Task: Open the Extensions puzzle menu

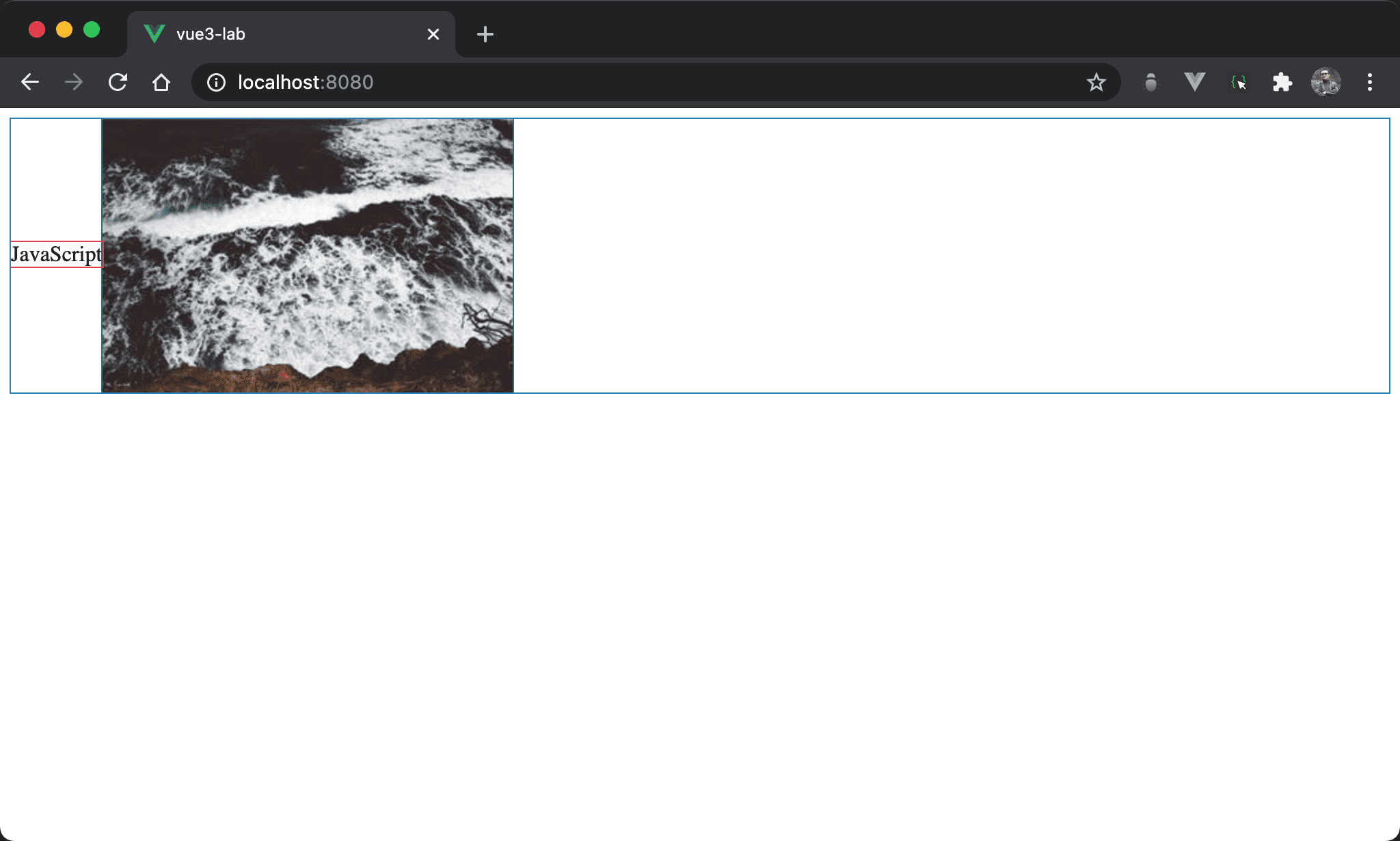Action: (1282, 83)
